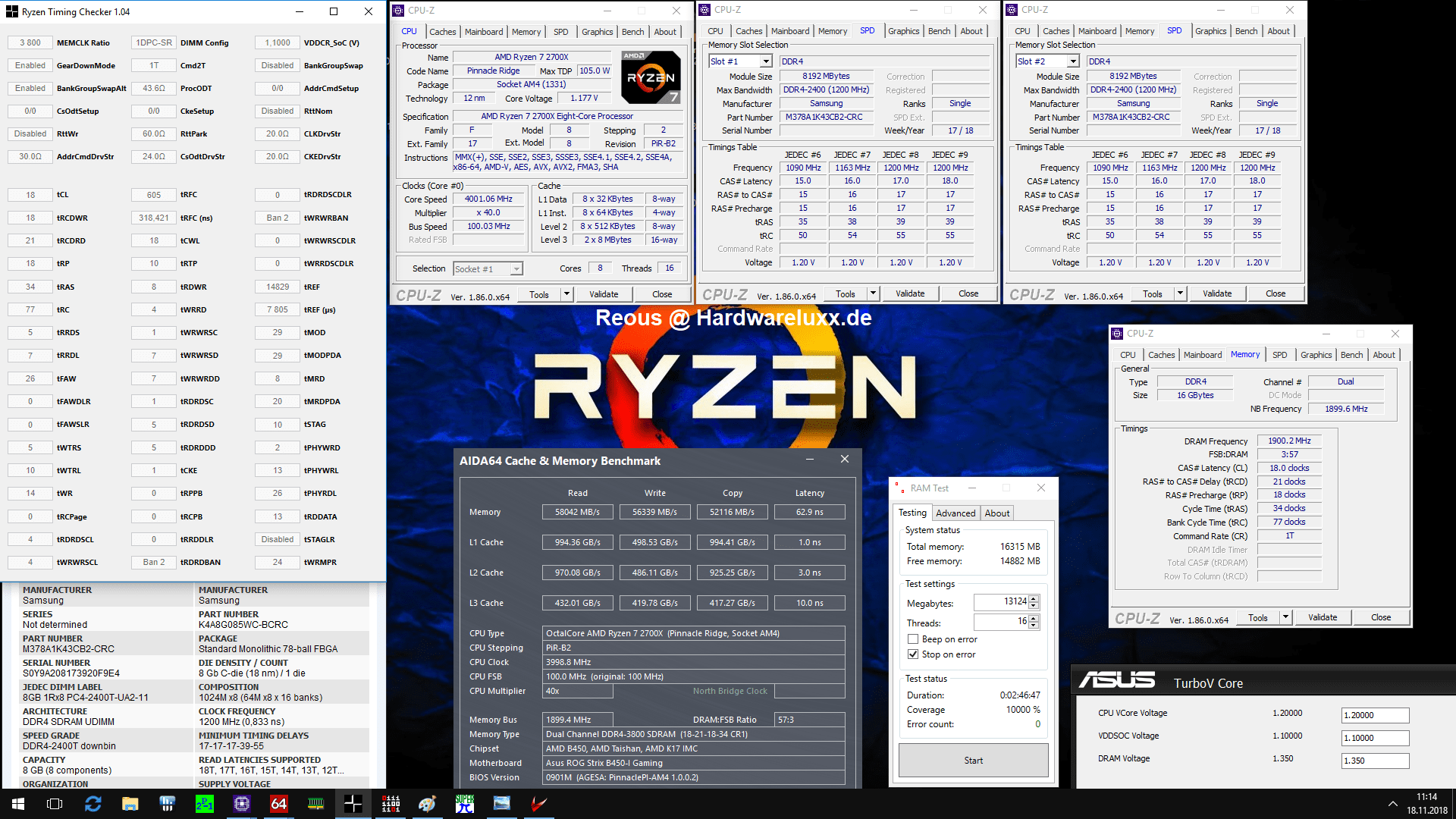The width and height of the screenshot is (1456, 819).
Task: Open Graphics tab in CPU-Z Slot #2 window
Action: tap(1210, 31)
